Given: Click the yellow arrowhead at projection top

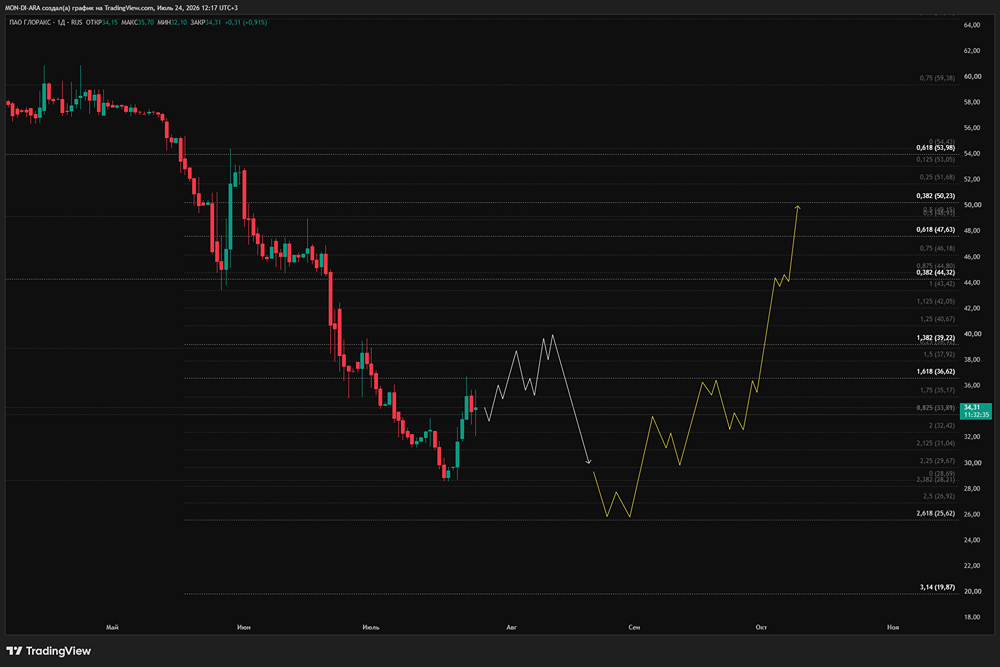Looking at the screenshot, I should 797,207.
